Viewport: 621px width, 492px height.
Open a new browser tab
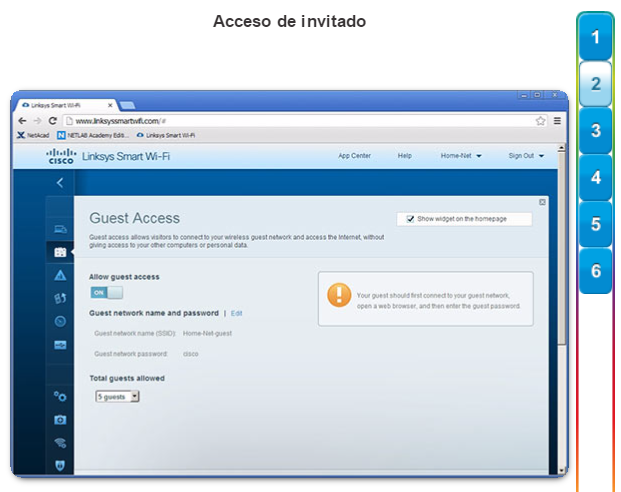click(x=127, y=105)
